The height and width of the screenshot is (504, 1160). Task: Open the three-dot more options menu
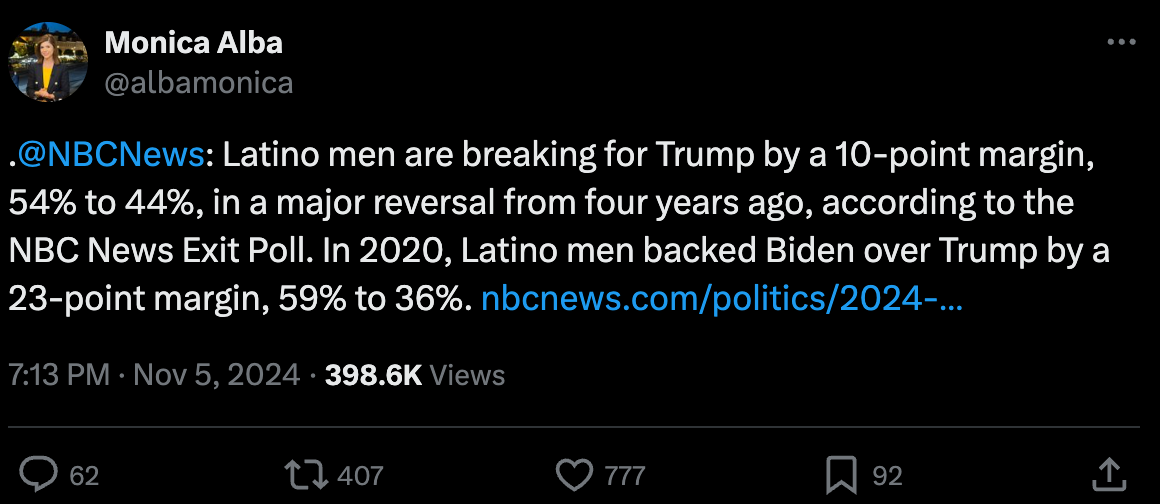tap(1121, 44)
